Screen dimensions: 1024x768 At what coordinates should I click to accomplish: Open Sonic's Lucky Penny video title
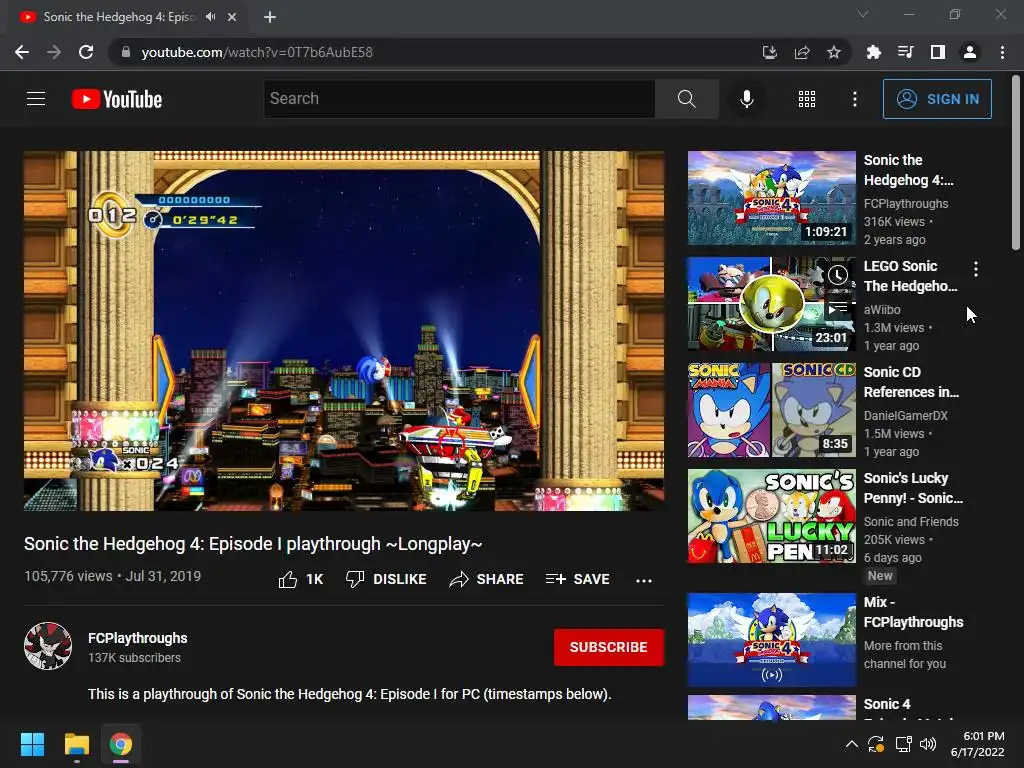913,488
